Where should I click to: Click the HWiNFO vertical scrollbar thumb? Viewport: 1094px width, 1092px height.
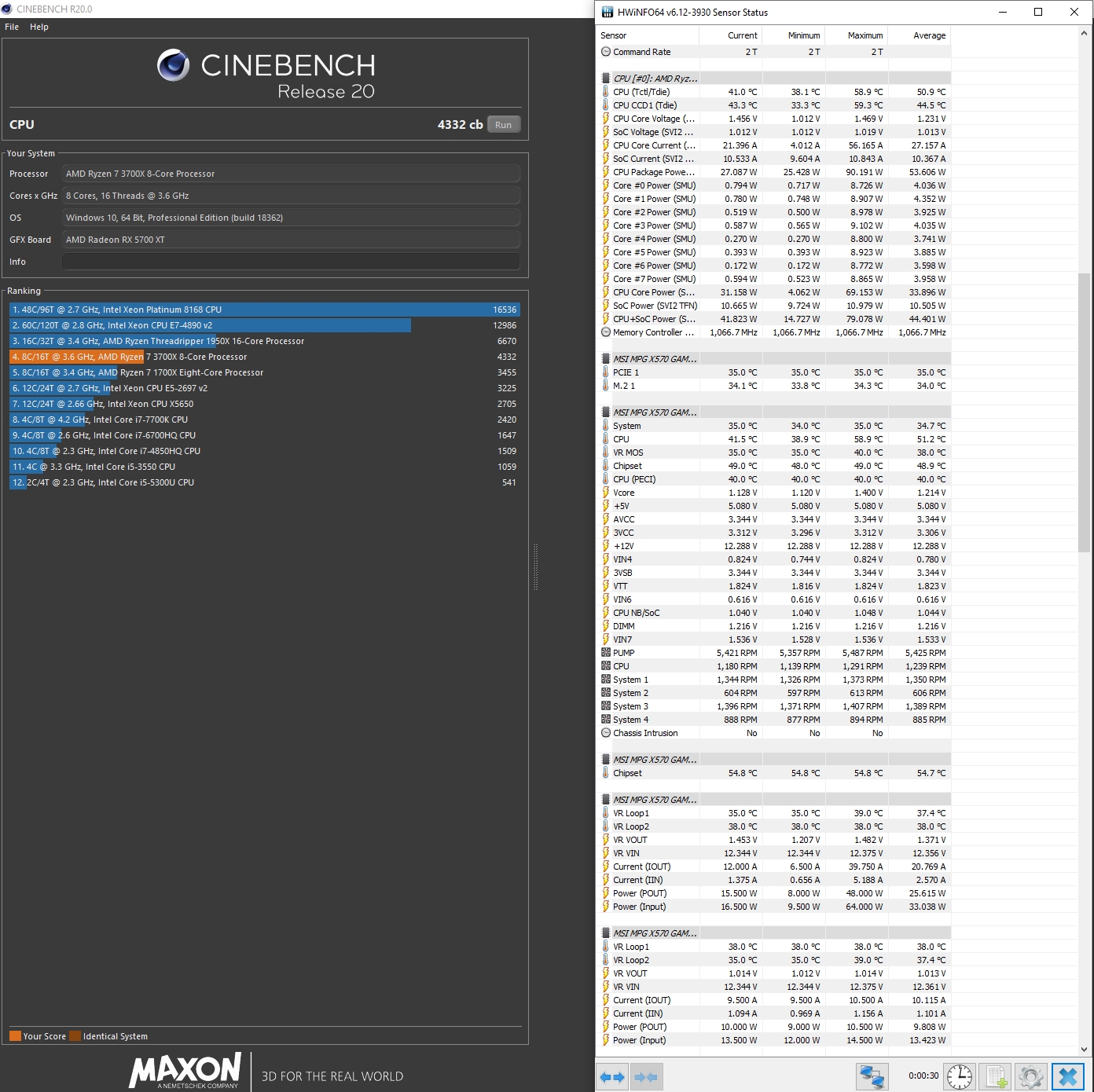pyautogui.click(x=1085, y=412)
